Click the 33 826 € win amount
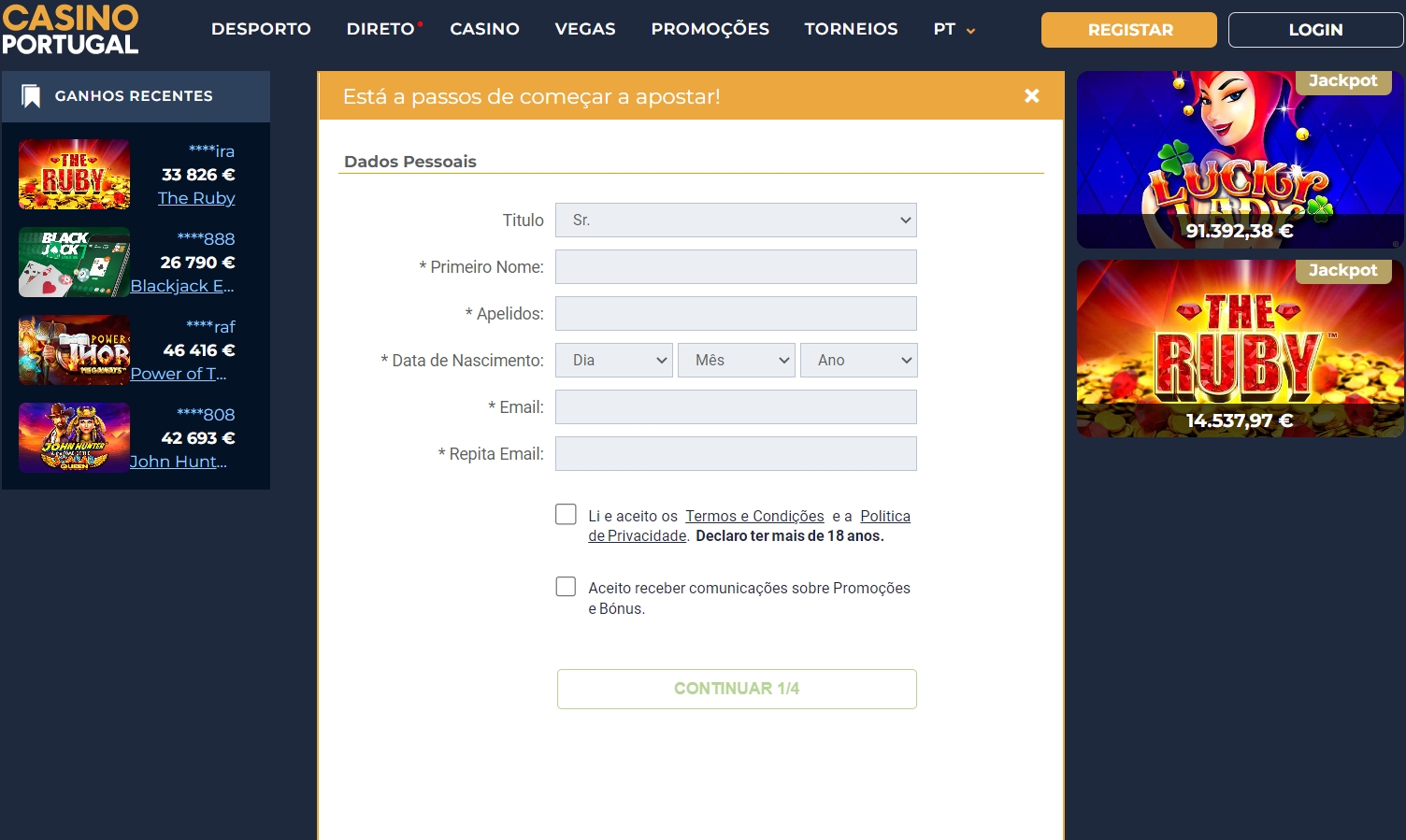This screenshot has height=840, width=1406. (x=198, y=175)
